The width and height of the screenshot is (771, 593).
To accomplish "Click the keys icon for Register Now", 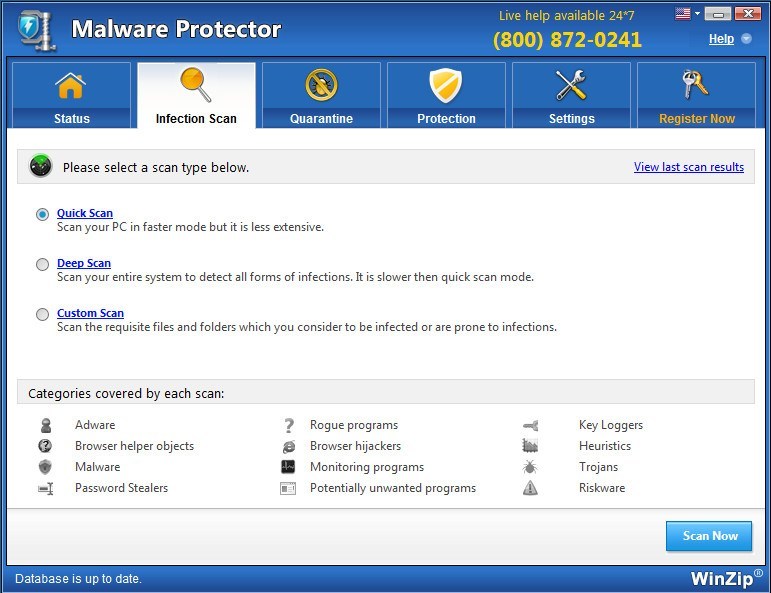I will [x=696, y=86].
